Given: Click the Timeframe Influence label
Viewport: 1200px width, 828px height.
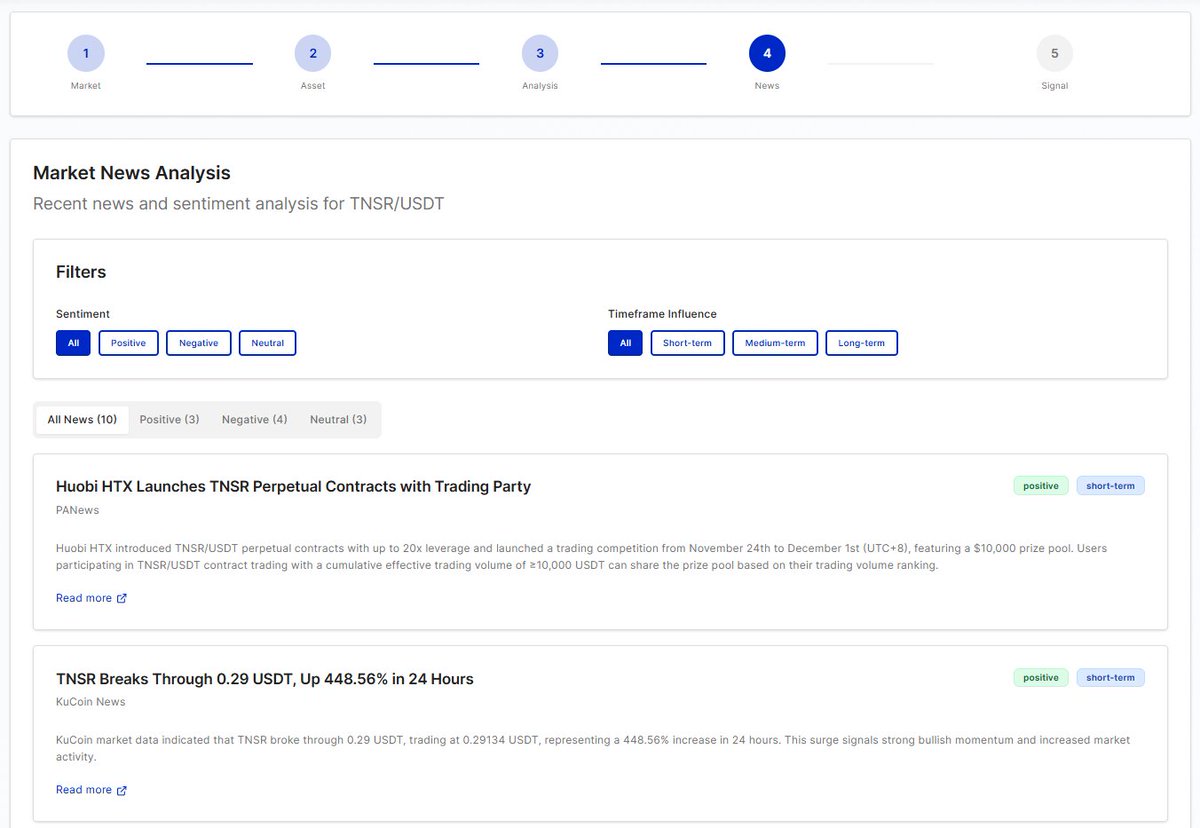Looking at the screenshot, I should (662, 314).
